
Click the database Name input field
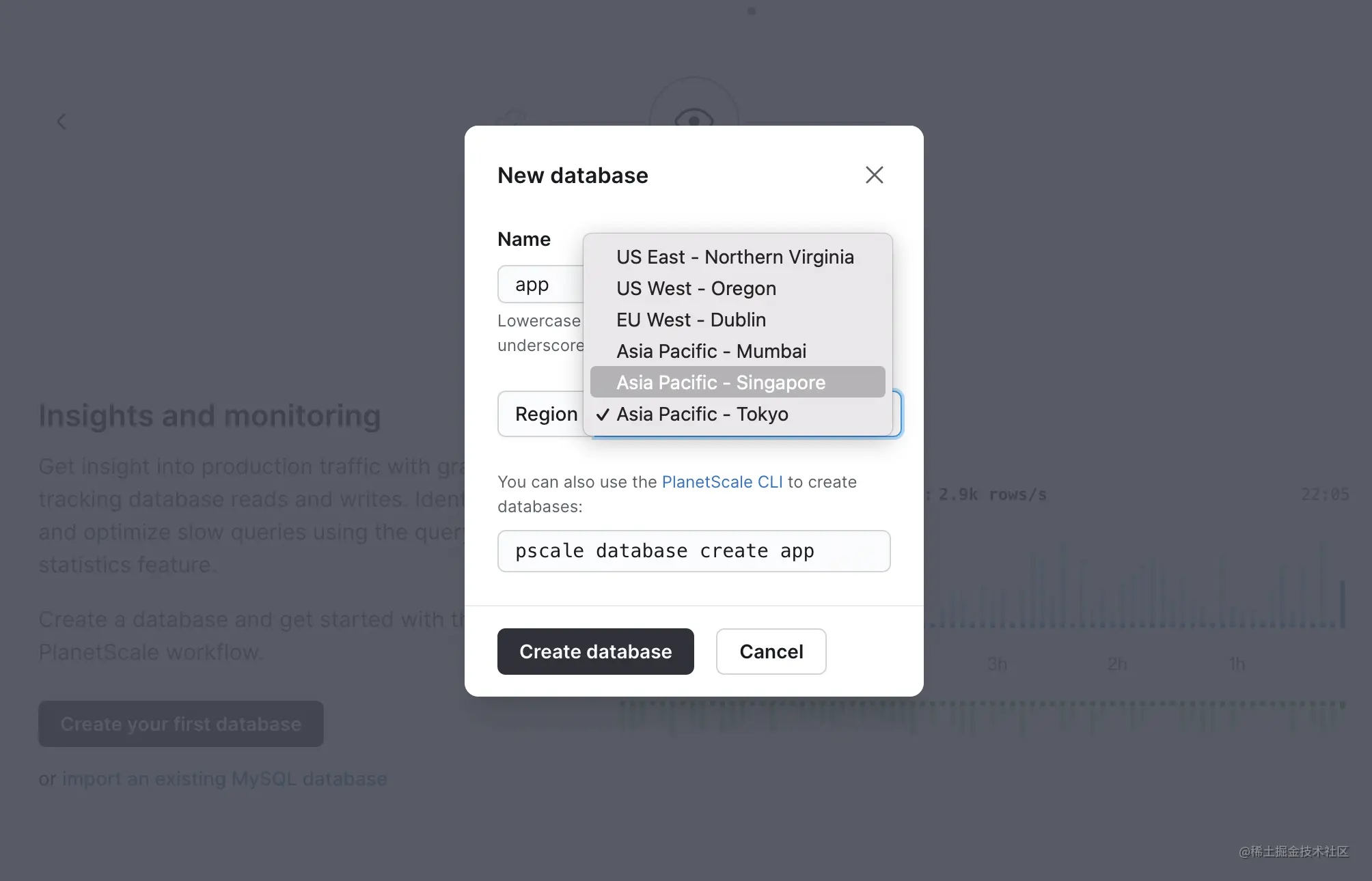click(540, 284)
